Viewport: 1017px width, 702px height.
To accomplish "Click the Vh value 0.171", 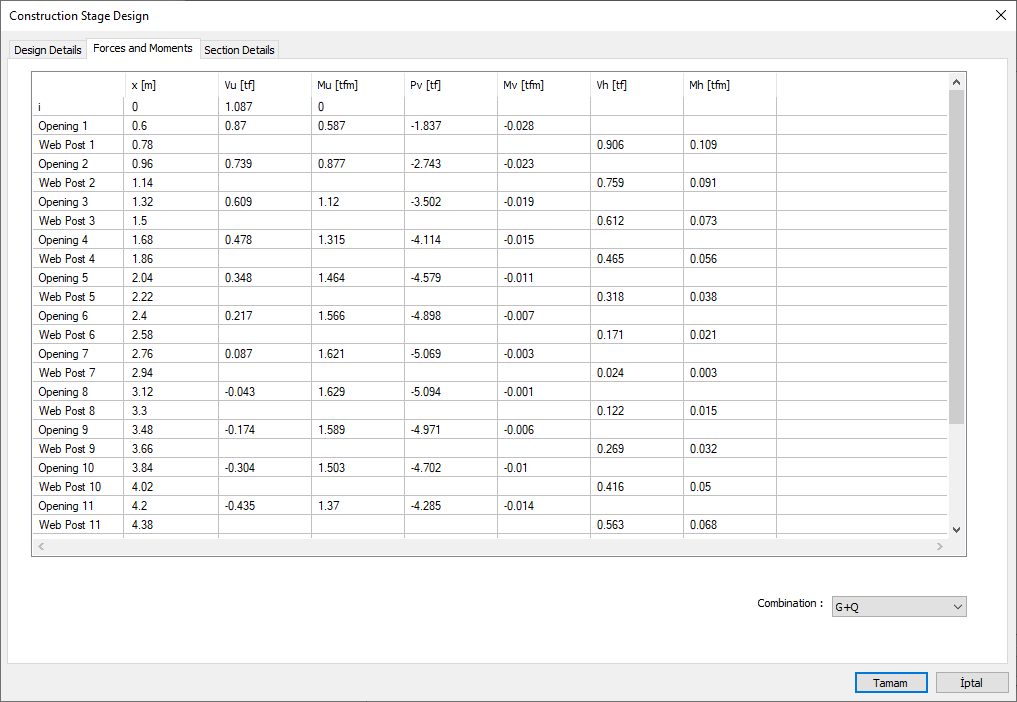I will [610, 335].
